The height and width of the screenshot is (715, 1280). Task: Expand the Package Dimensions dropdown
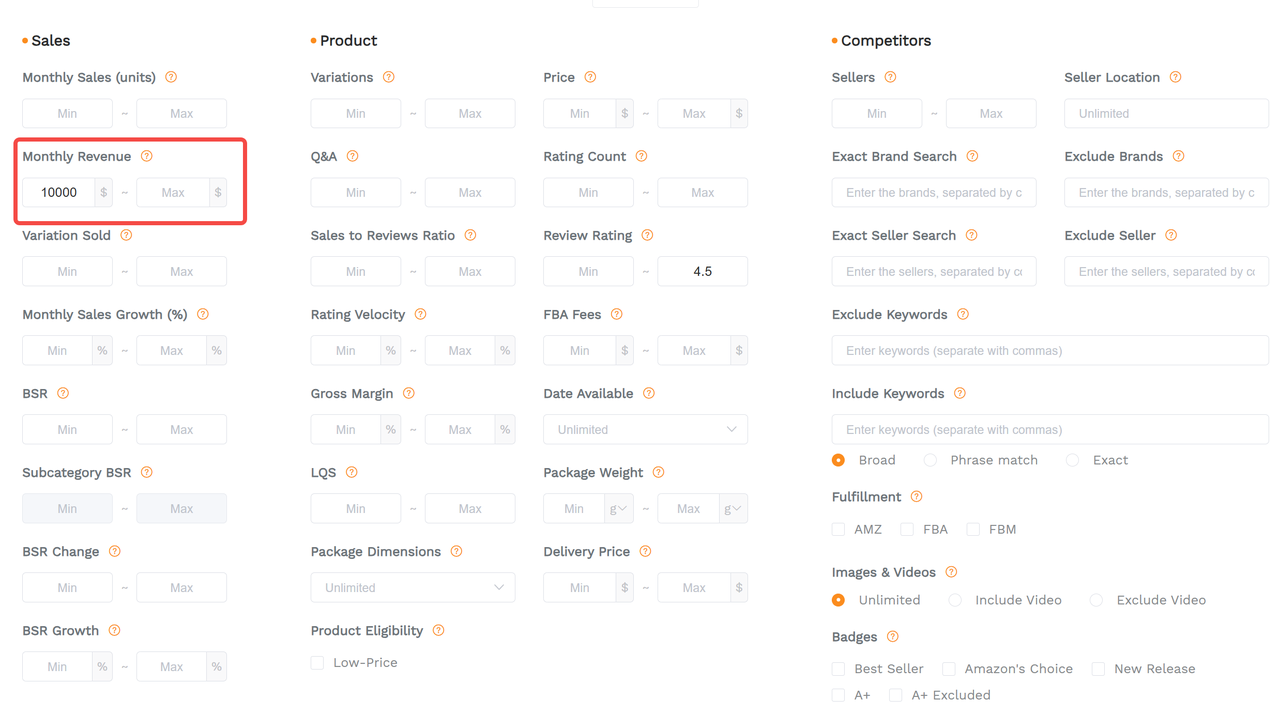(412, 587)
